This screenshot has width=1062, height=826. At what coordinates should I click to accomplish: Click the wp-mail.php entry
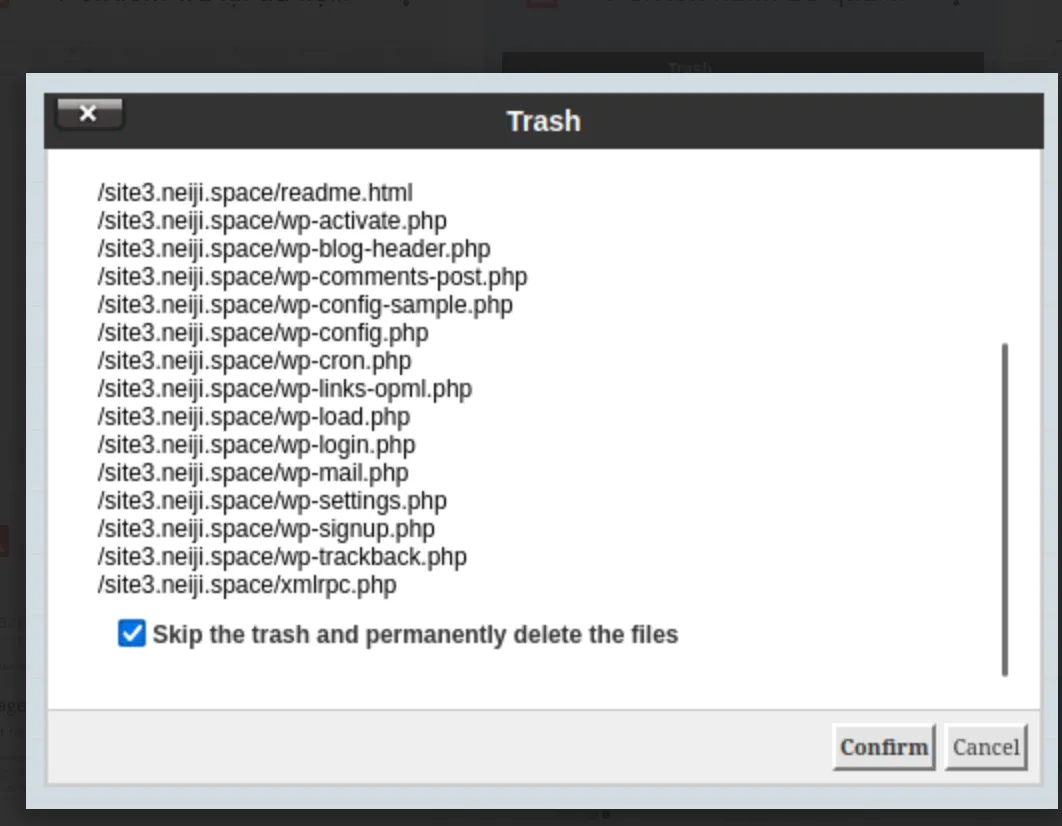click(253, 473)
